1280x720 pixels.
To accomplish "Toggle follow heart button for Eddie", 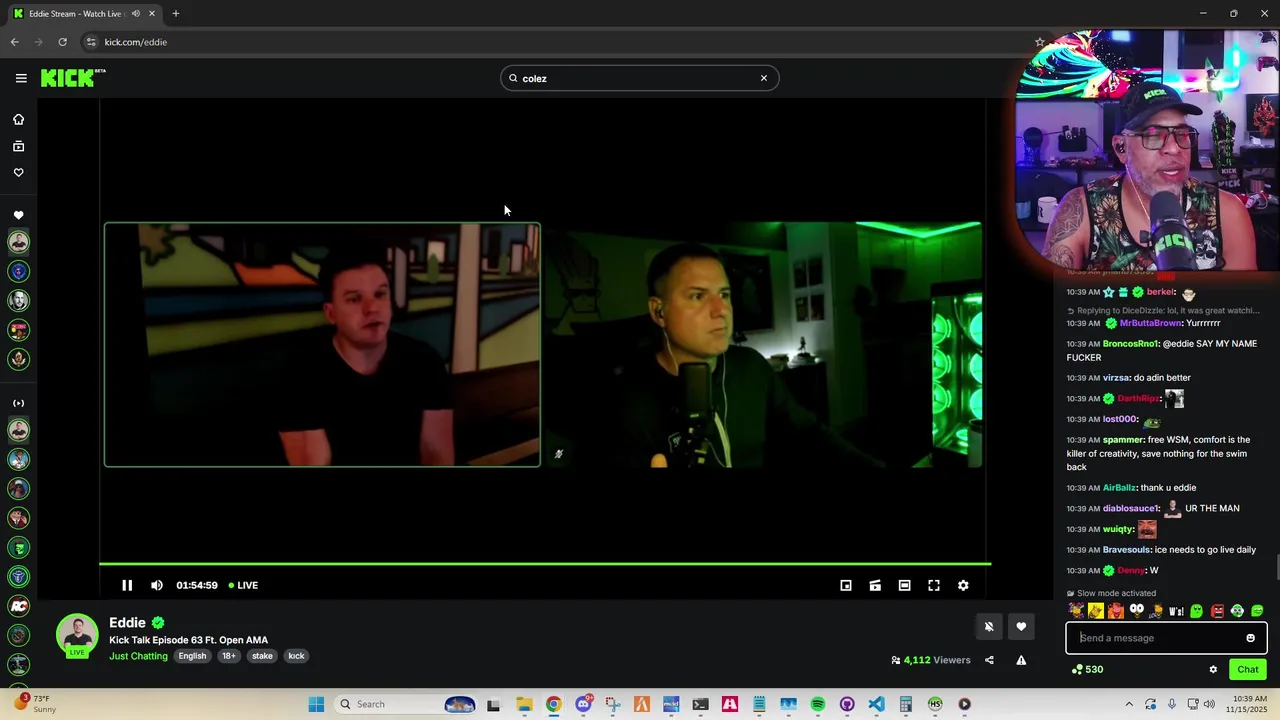I will (1021, 627).
